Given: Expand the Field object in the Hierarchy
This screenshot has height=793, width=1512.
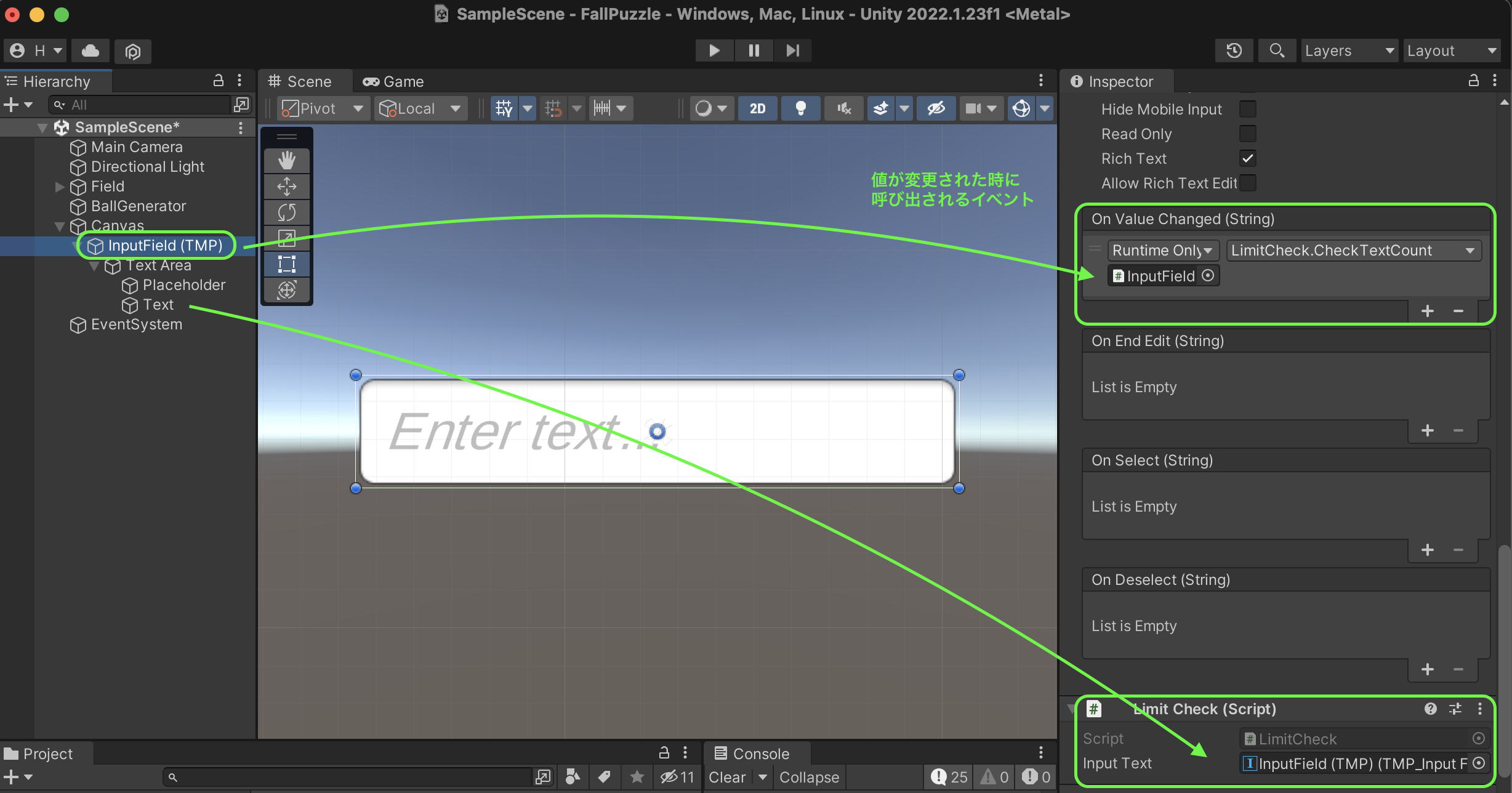Looking at the screenshot, I should [58, 187].
